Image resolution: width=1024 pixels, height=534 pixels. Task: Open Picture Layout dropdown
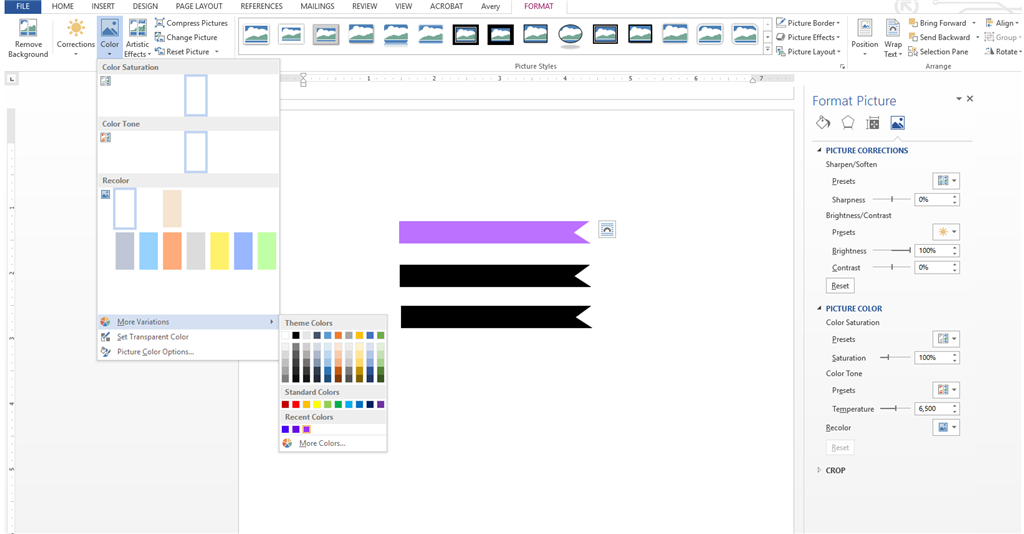pyautogui.click(x=808, y=52)
